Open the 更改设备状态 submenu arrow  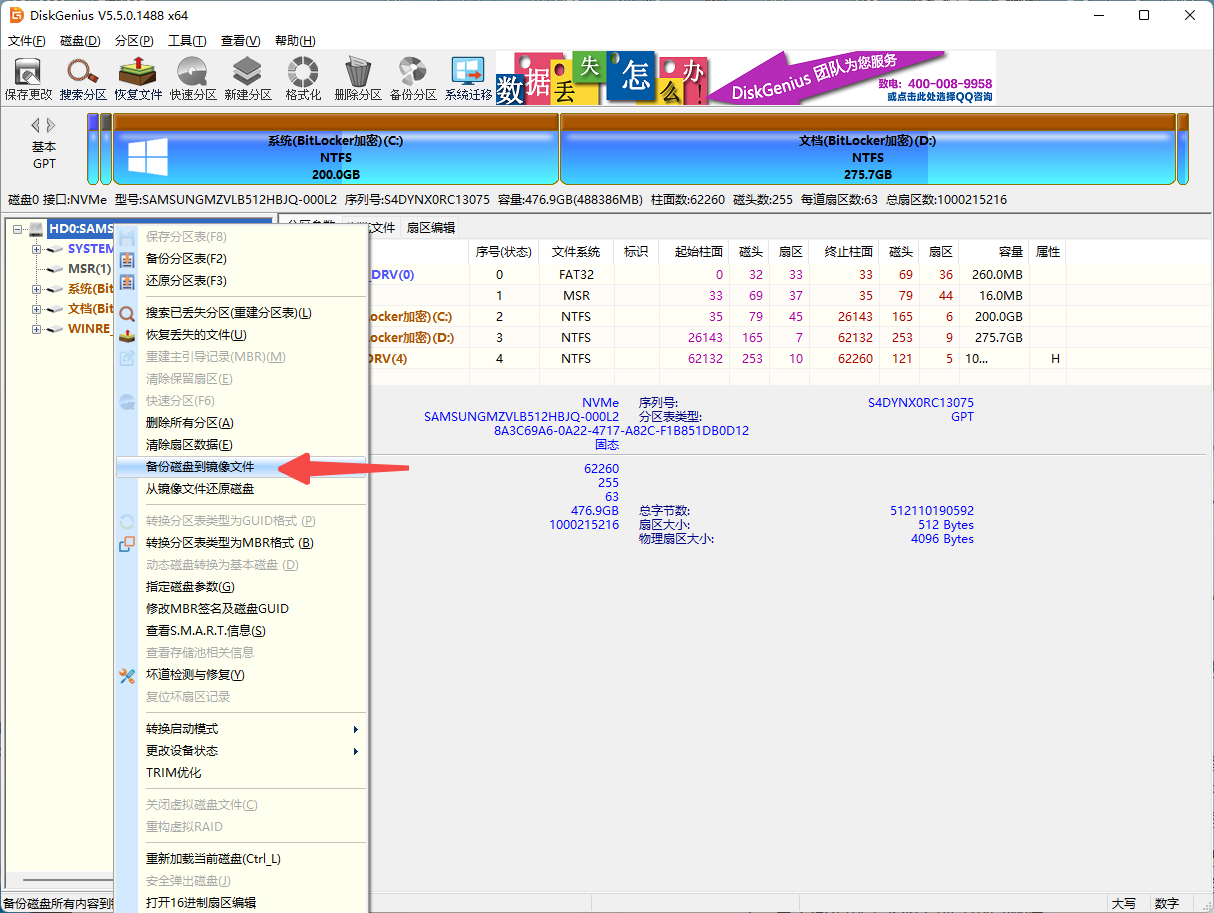click(355, 751)
